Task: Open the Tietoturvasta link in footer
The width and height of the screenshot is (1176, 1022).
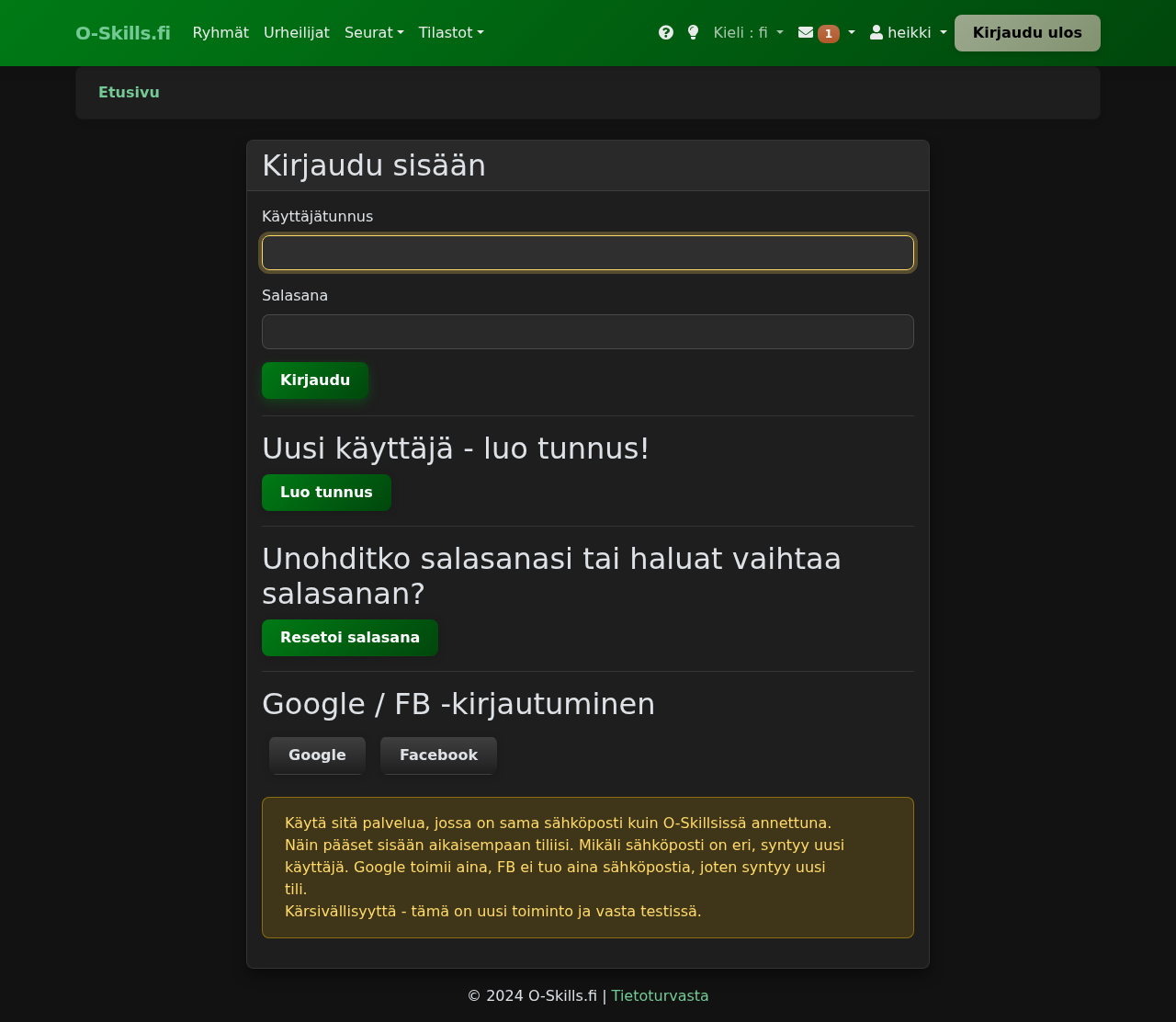Action: click(660, 995)
